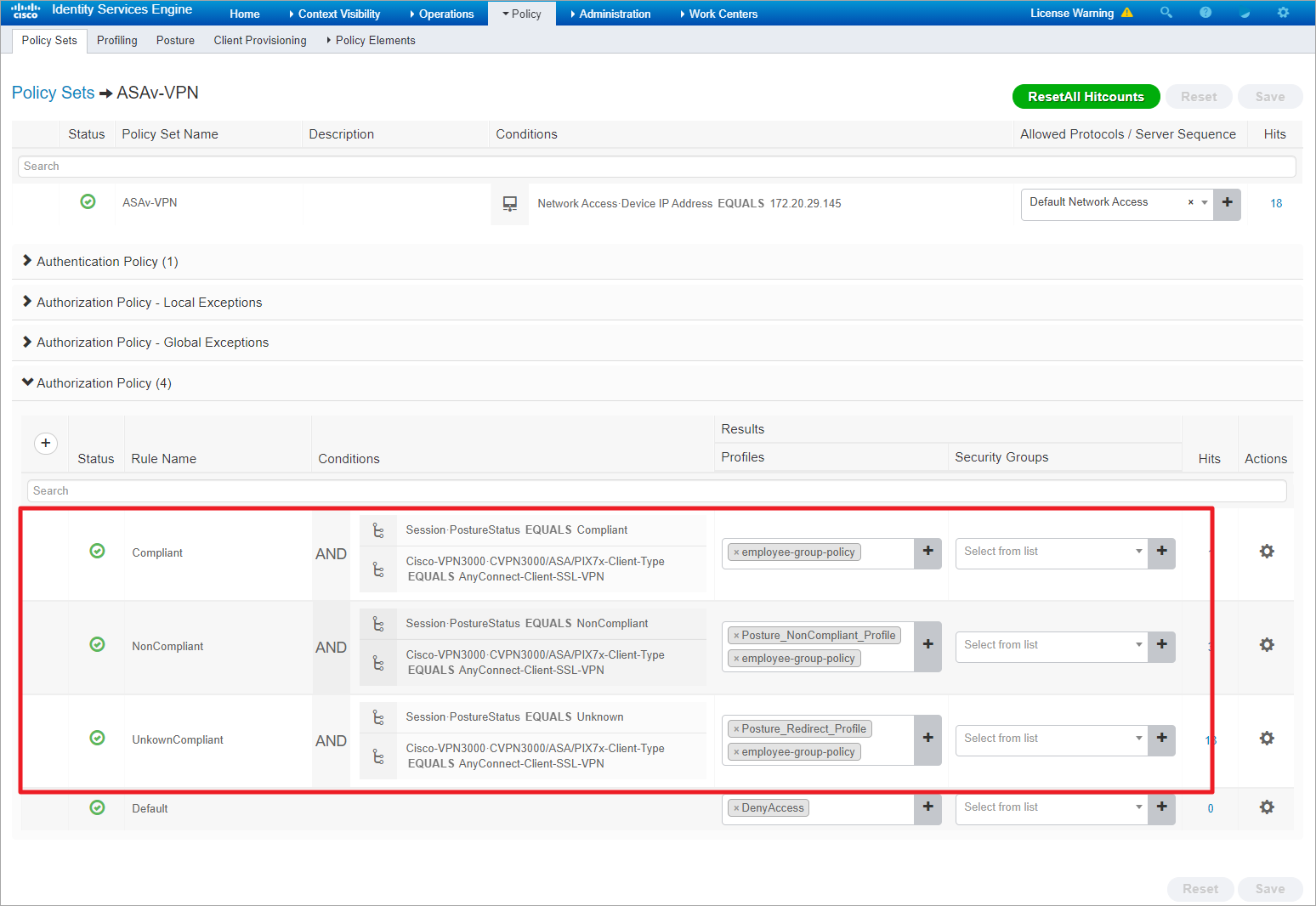
Task: Open the search magnifier icon in top bar
Action: pos(1166,13)
